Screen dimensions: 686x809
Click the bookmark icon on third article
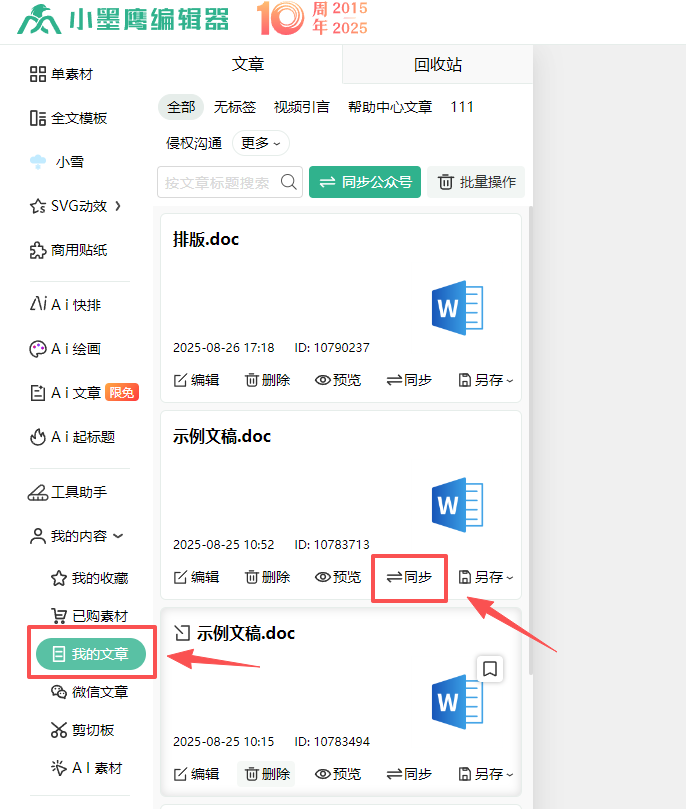(x=489, y=669)
